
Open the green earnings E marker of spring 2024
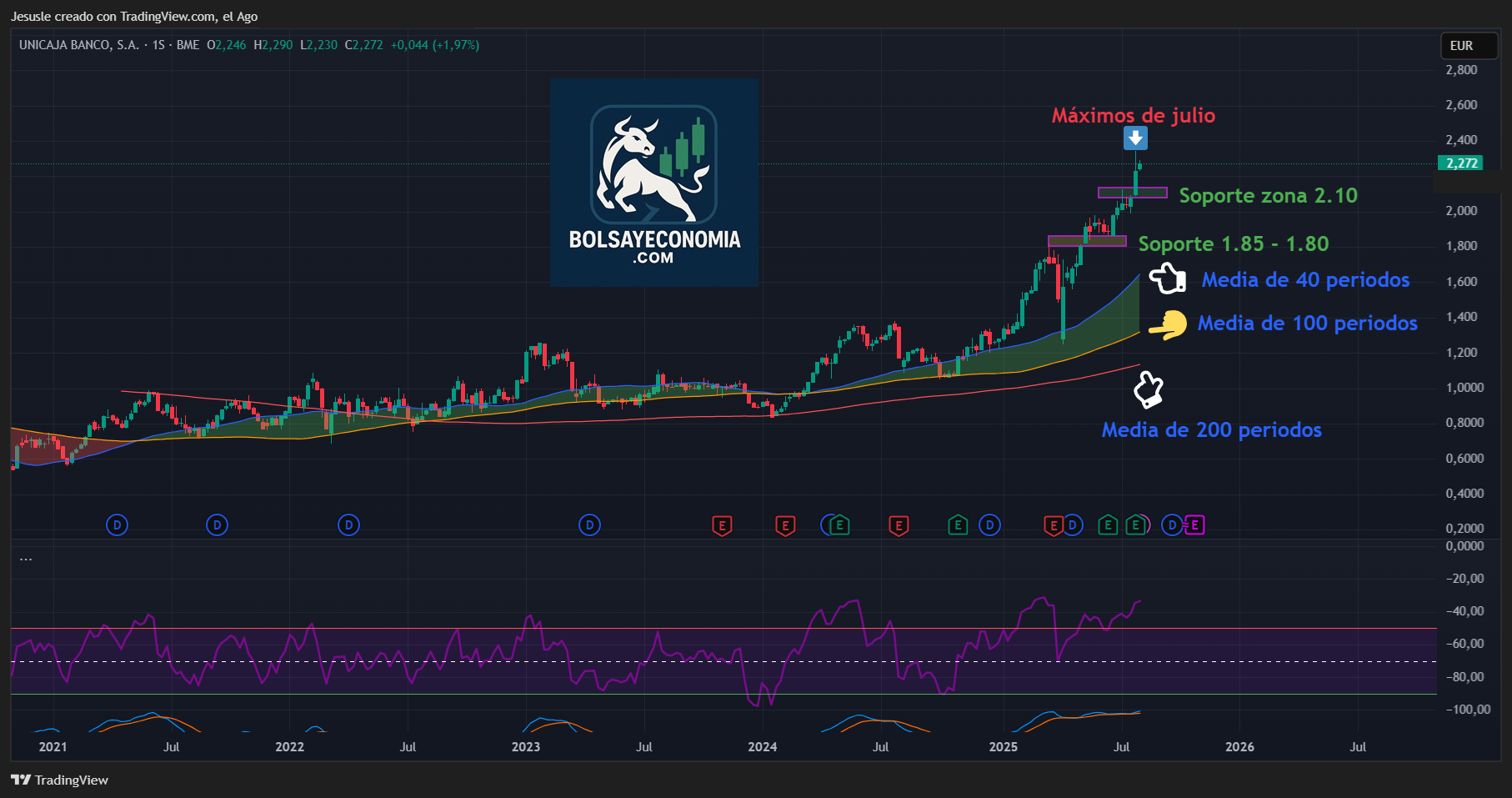click(x=840, y=525)
